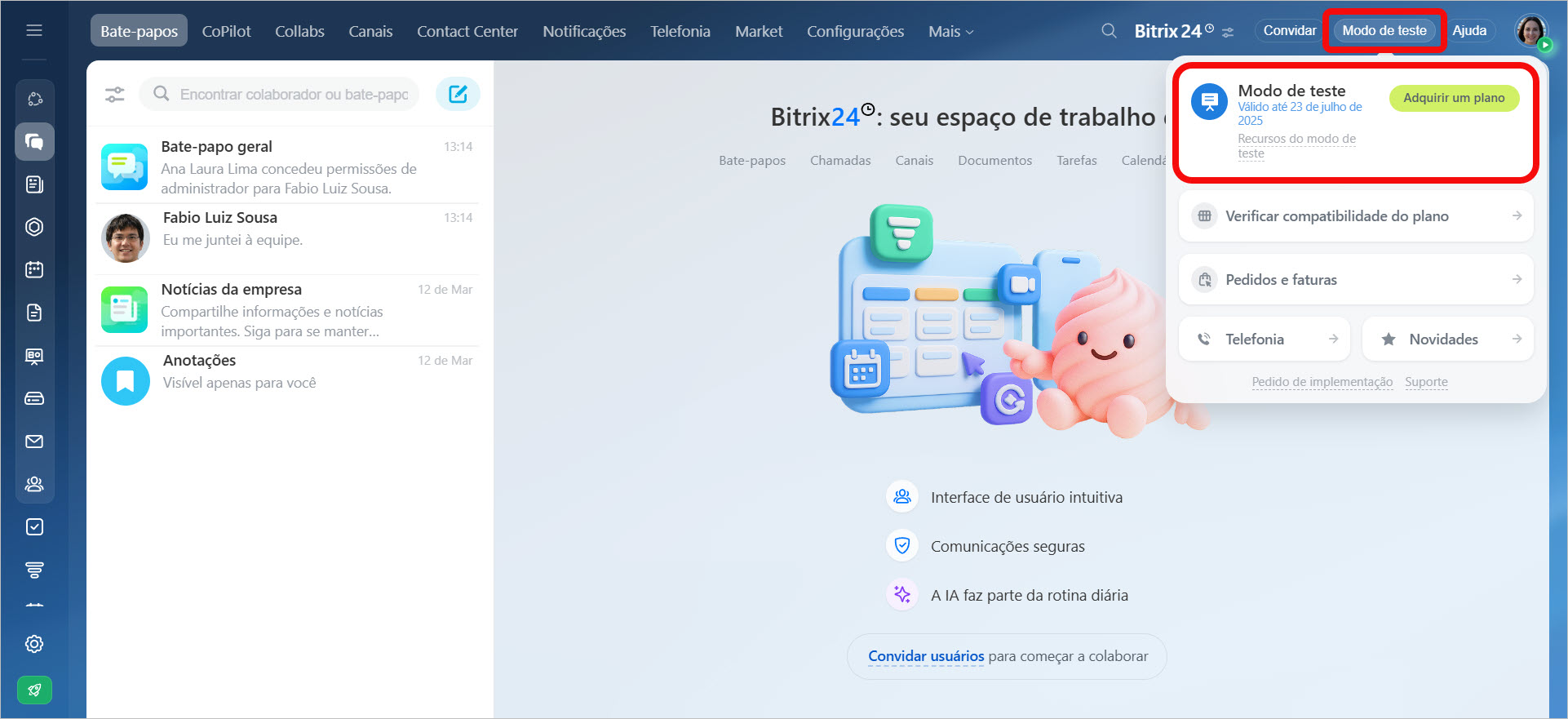Click the green rocket icon in sidebar

pyautogui.click(x=34, y=690)
